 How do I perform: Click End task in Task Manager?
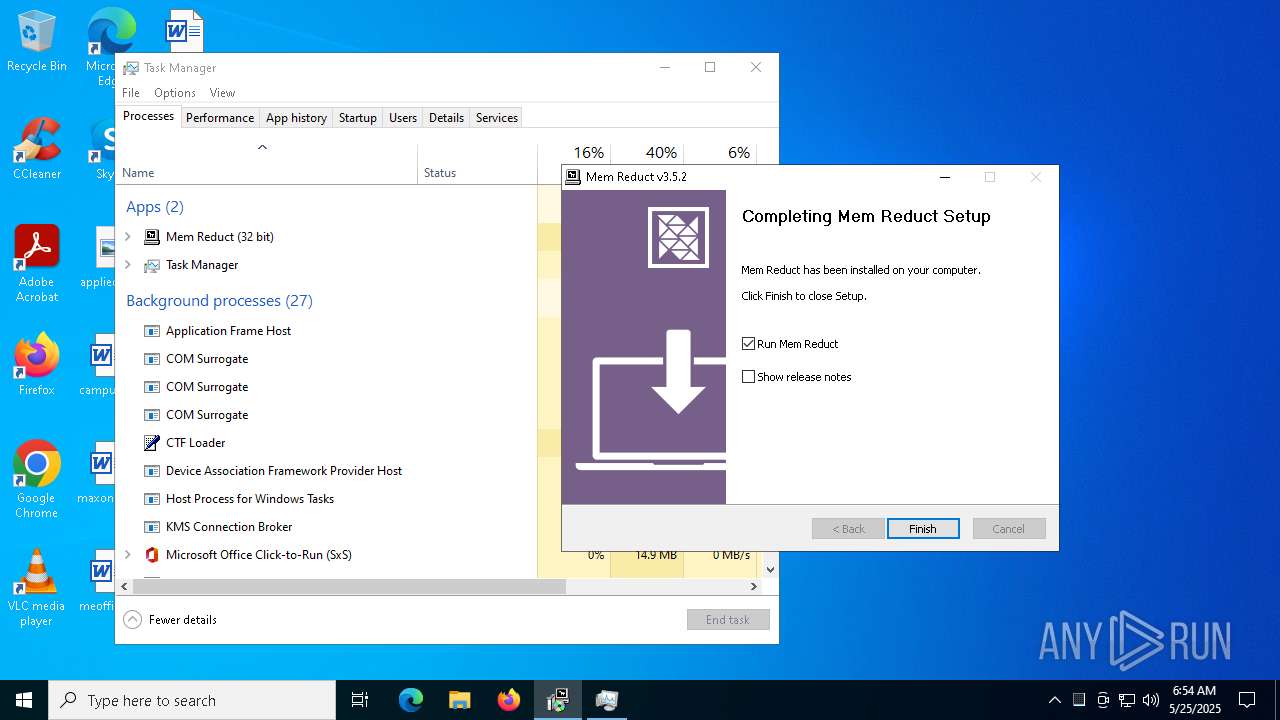coord(728,620)
